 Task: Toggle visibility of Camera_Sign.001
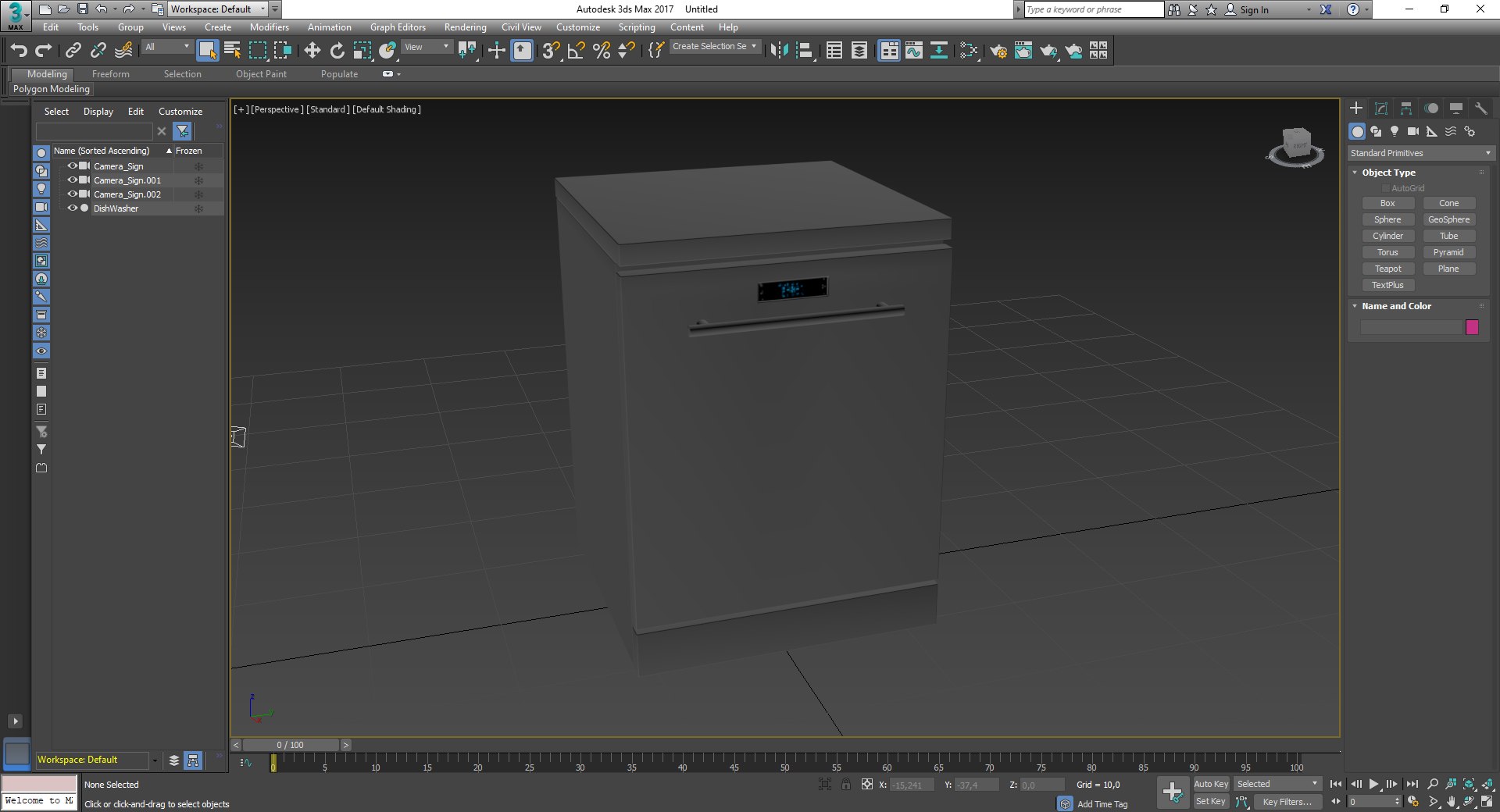72,180
